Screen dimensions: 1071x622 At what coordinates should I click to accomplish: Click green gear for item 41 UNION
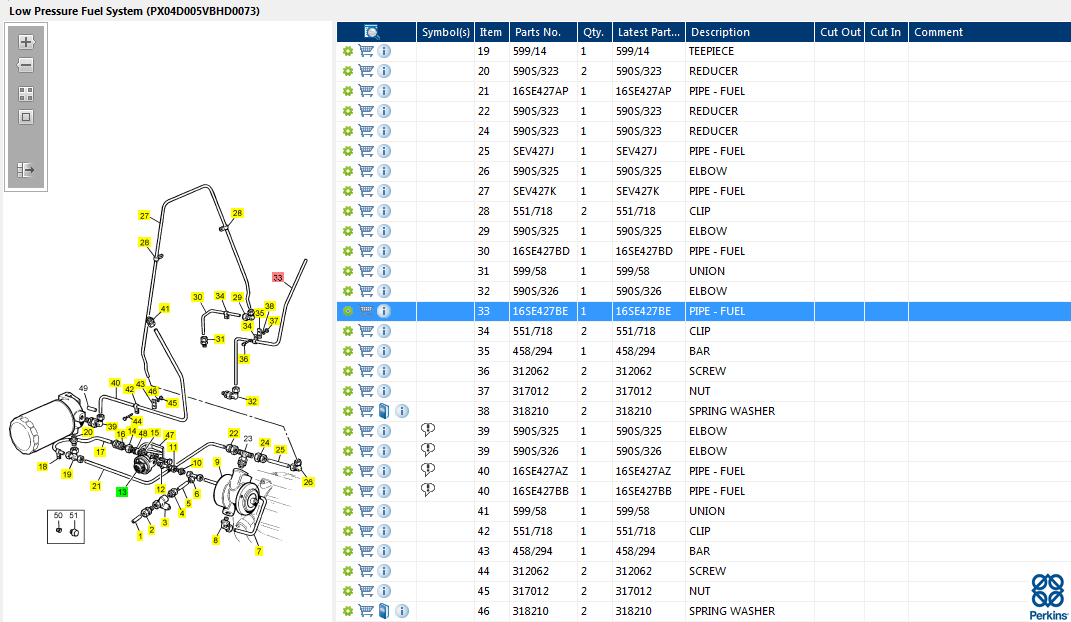[x=348, y=511]
